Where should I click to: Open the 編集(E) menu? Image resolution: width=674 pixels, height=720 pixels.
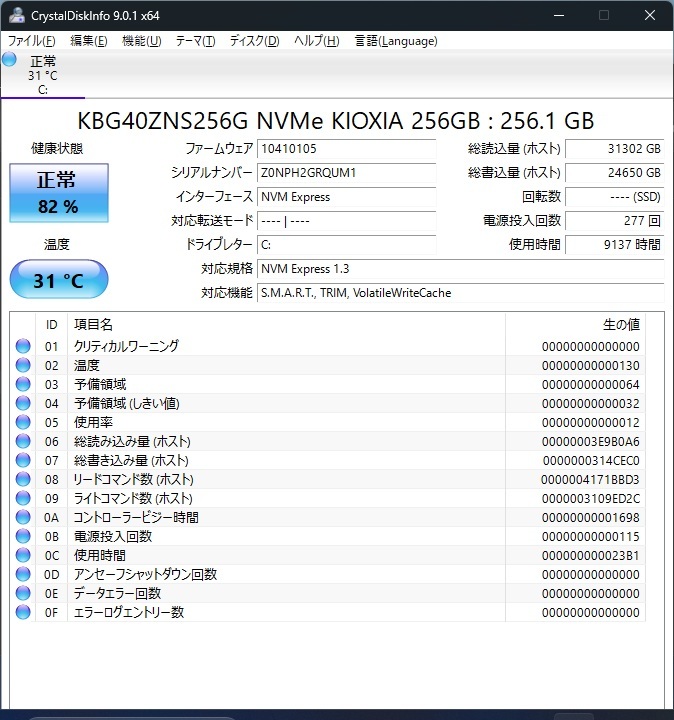89,41
